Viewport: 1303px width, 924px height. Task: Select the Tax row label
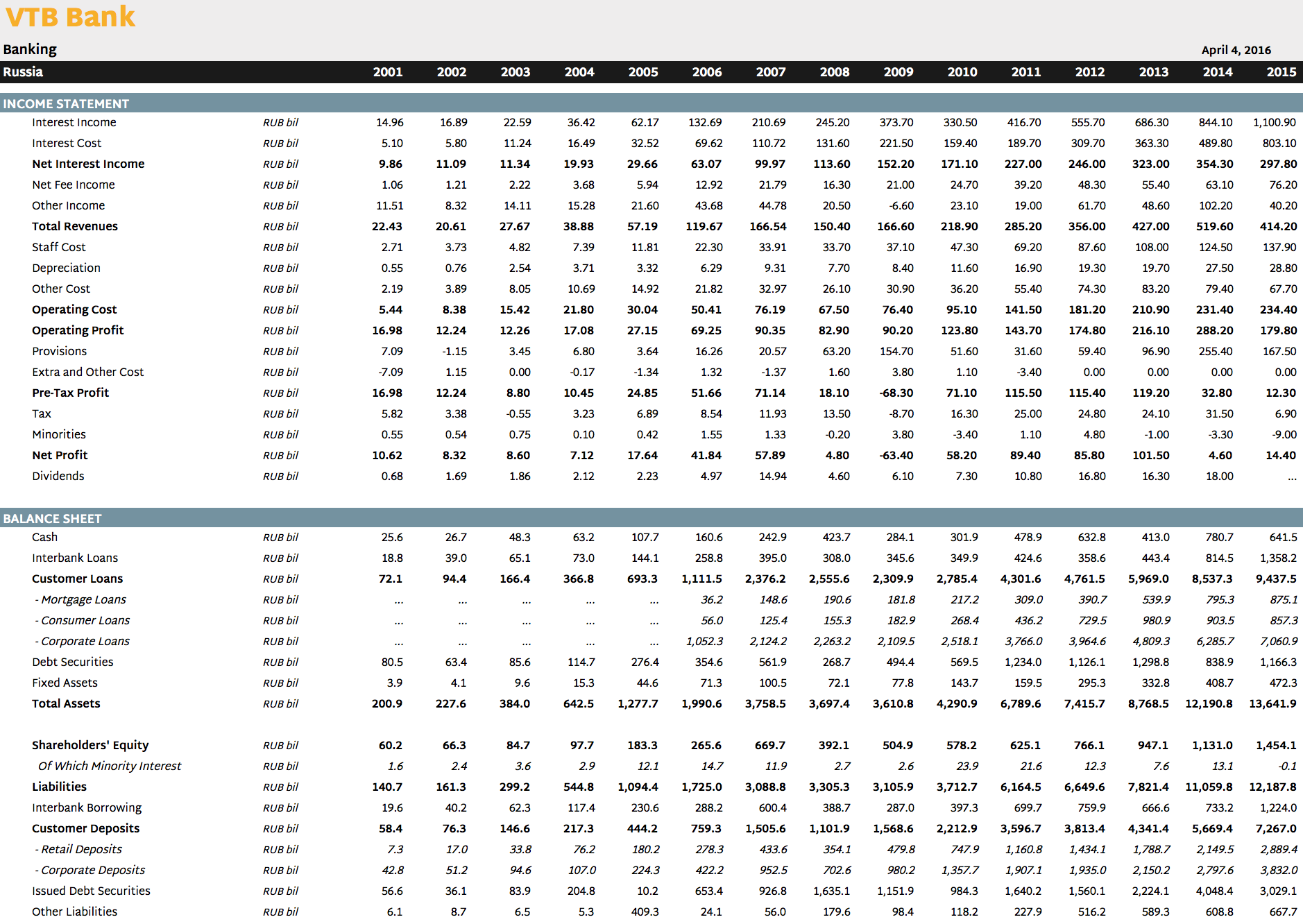coord(42,413)
